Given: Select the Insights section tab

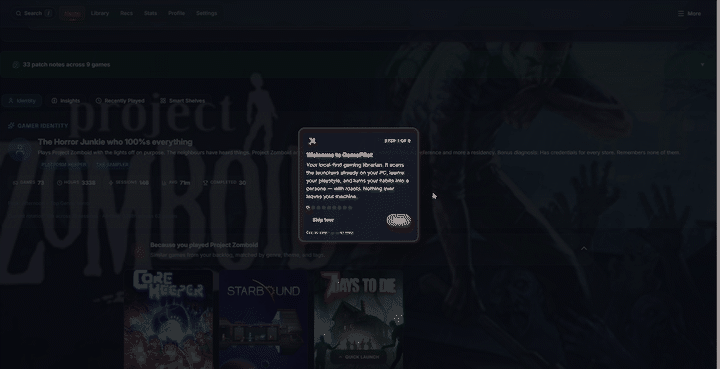Looking at the screenshot, I should (66, 101).
